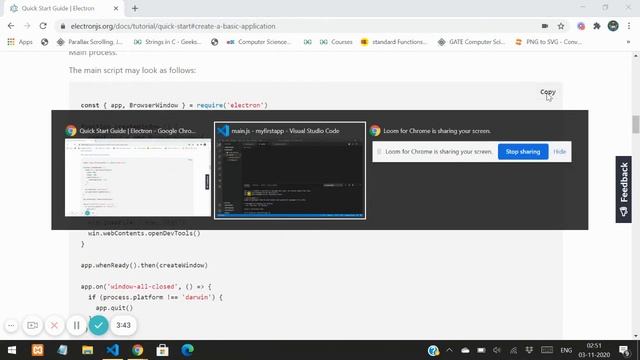
Task: Finish recording with the checkmark button
Action: coord(98,325)
